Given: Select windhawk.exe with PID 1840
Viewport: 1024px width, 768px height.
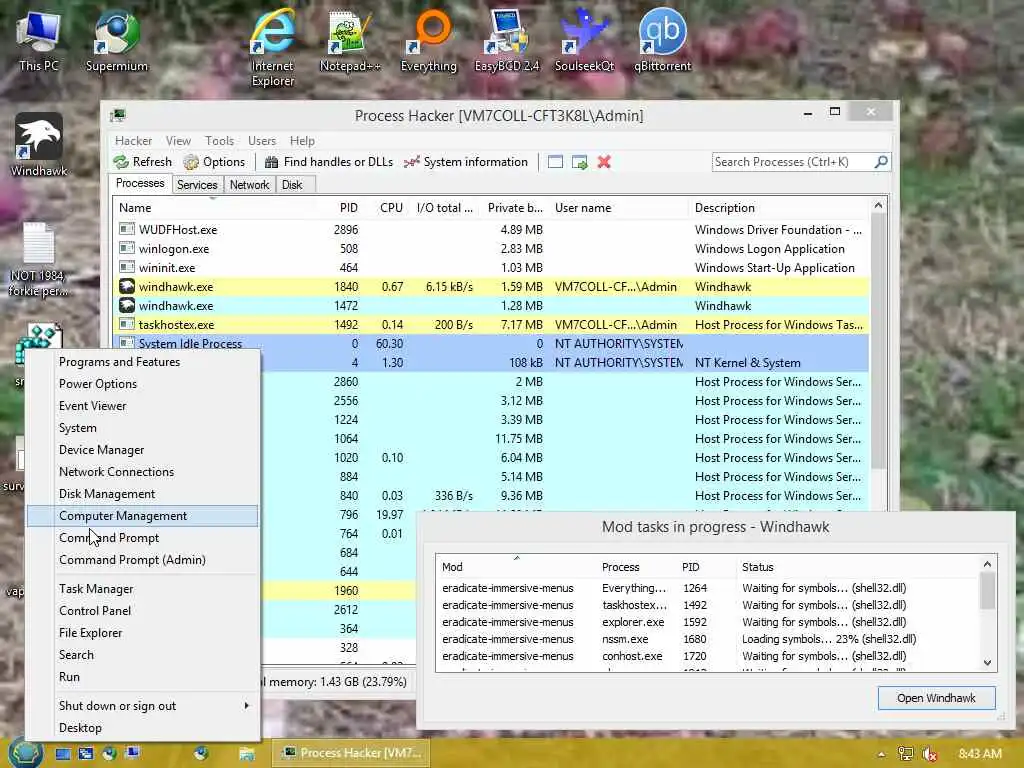Looking at the screenshot, I should point(492,287).
